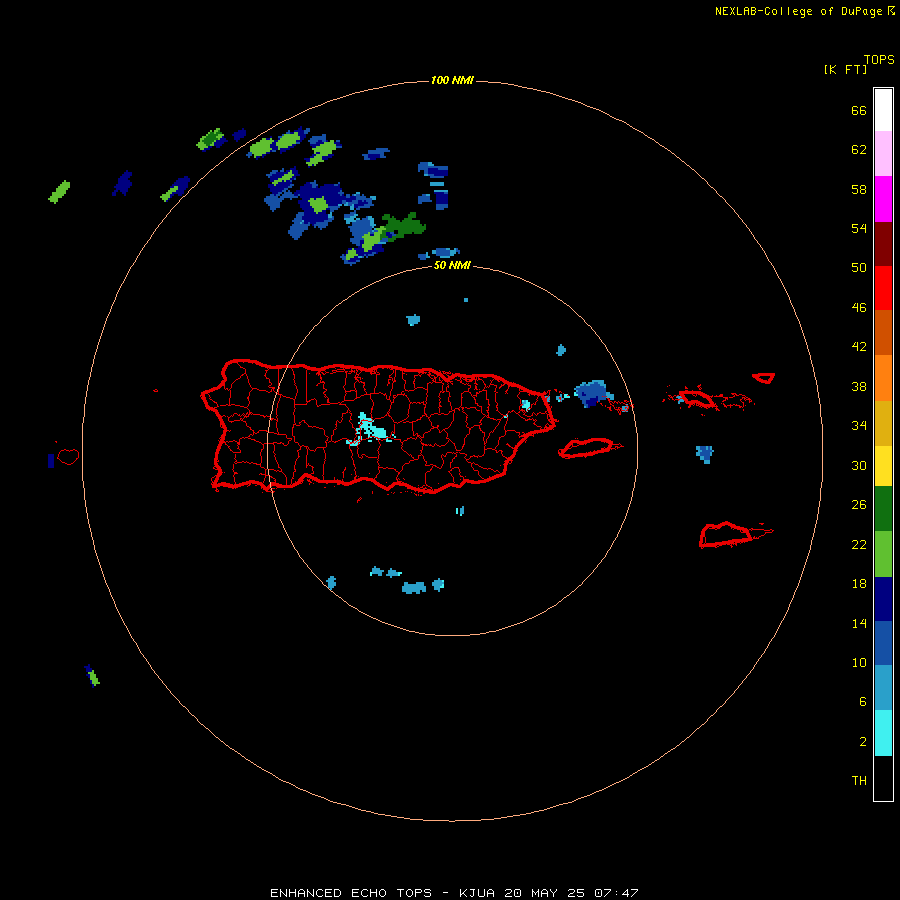Click the small Mona Island outline at left

click(68, 456)
